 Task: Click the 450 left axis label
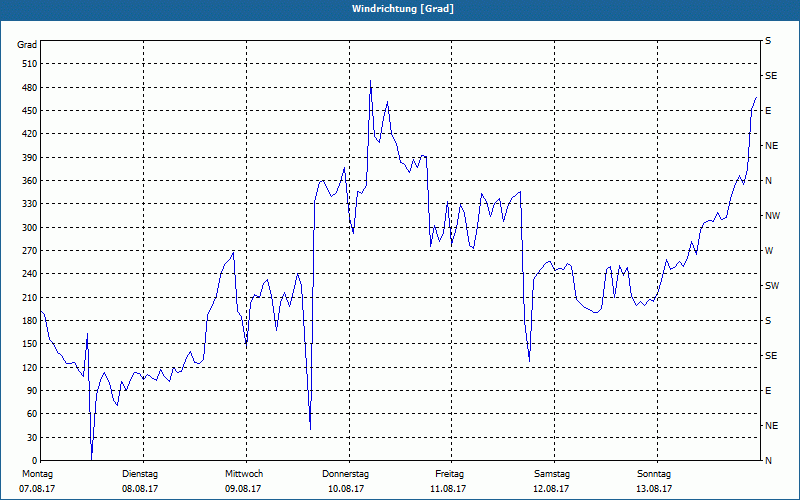(x=29, y=111)
